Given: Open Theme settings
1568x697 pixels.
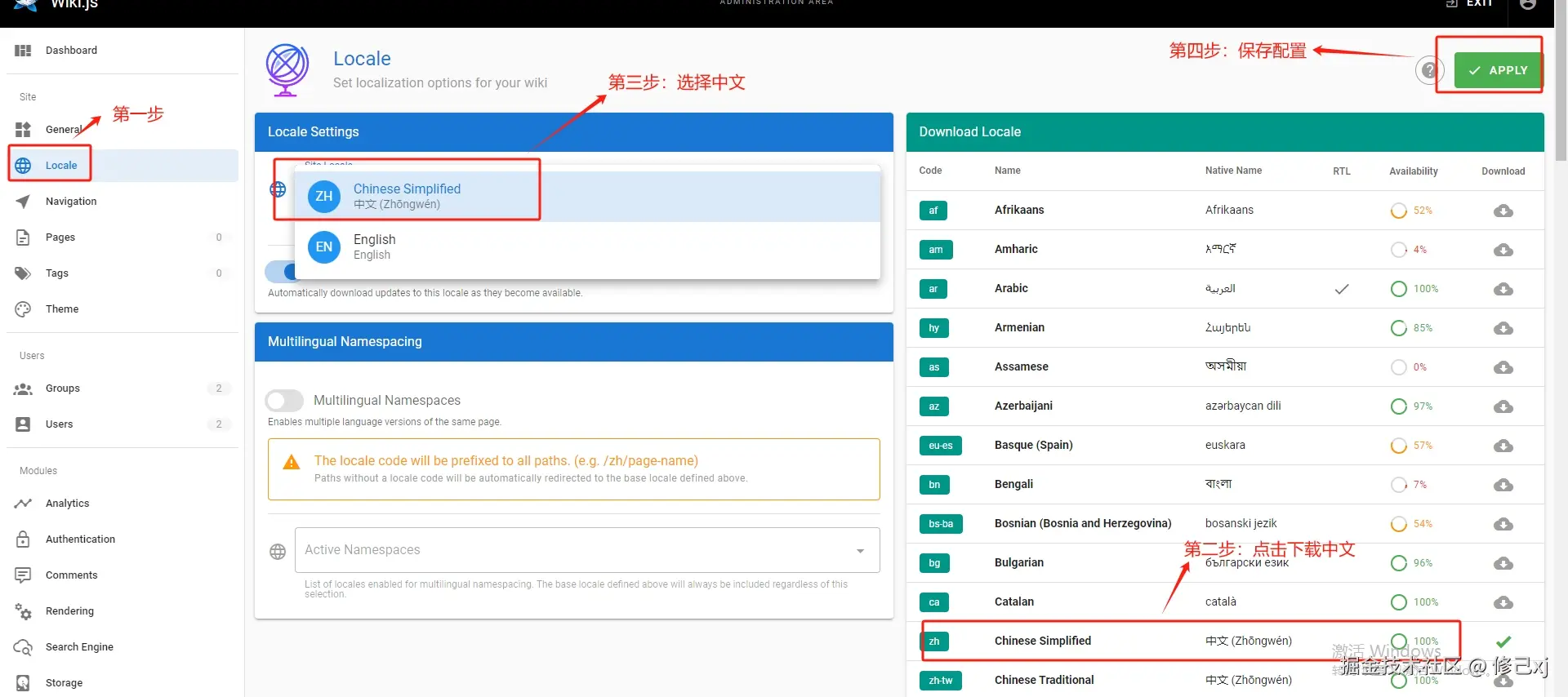Looking at the screenshot, I should (122, 309).
